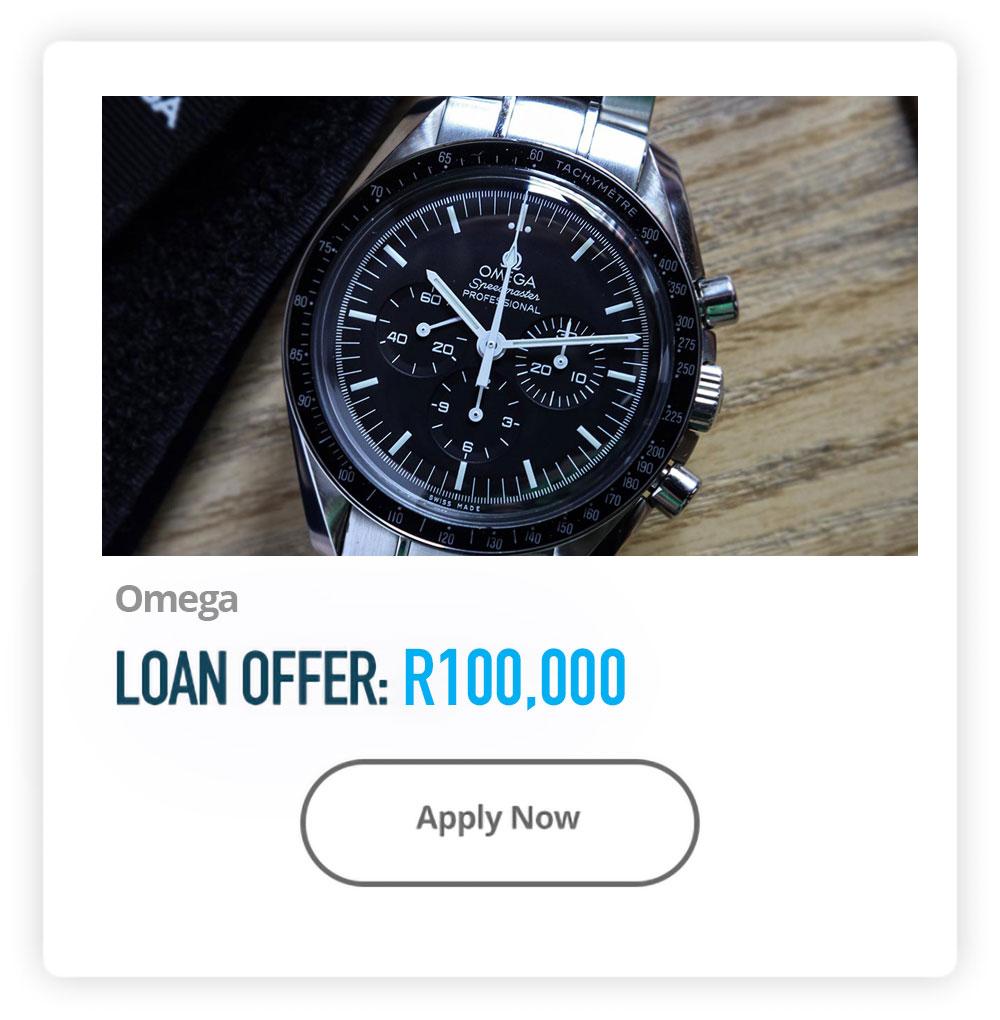Click the left seconds subdial marked 60
The height and width of the screenshot is (1020, 1000).
coord(423,329)
